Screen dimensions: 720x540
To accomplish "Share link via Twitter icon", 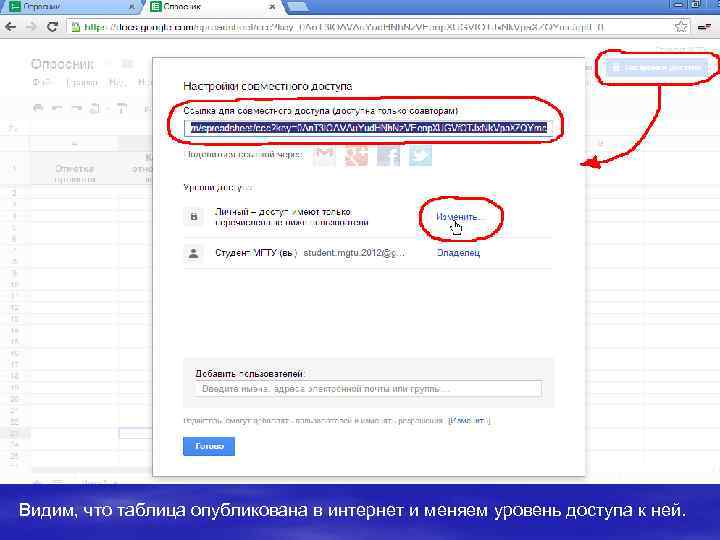I will 421,156.
